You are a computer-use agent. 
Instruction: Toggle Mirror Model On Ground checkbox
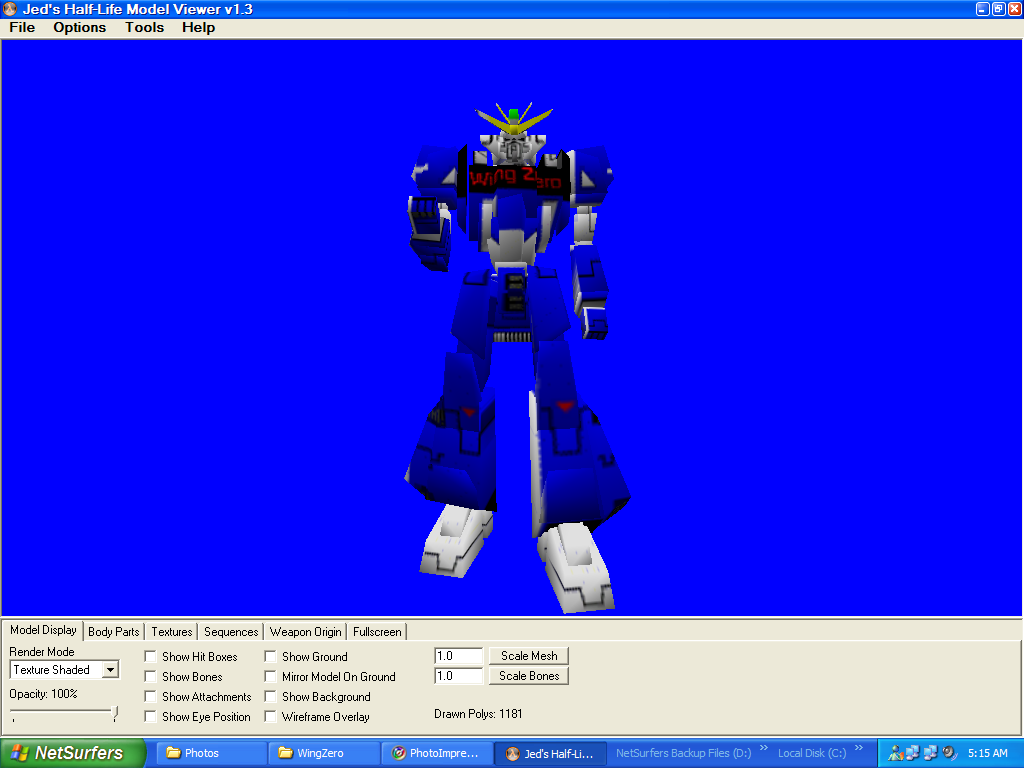pyautogui.click(x=270, y=677)
